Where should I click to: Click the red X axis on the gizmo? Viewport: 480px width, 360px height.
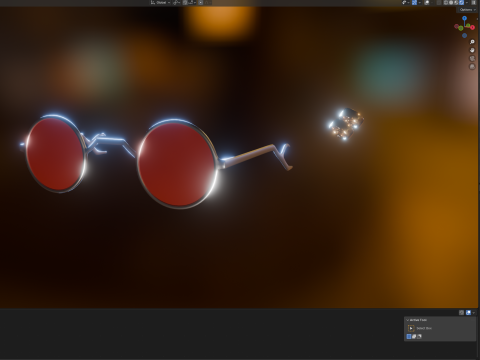[472, 28]
